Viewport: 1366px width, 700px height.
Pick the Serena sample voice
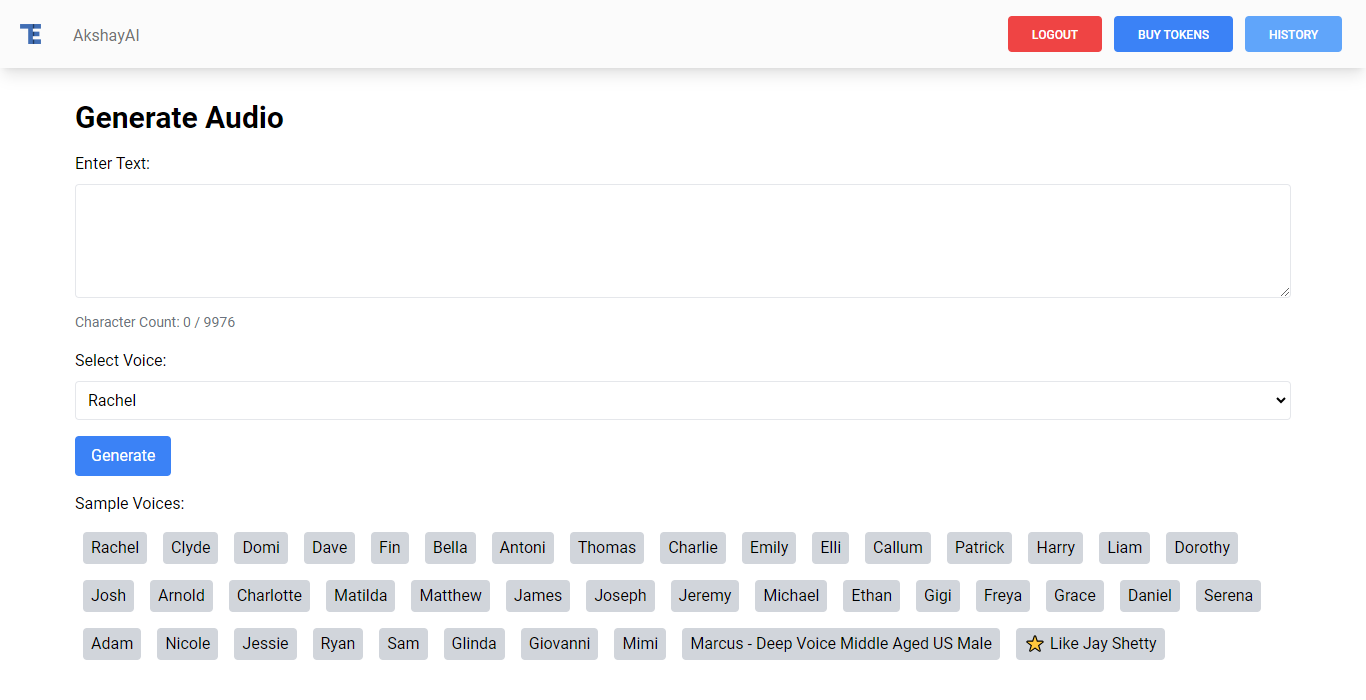[x=1227, y=596]
